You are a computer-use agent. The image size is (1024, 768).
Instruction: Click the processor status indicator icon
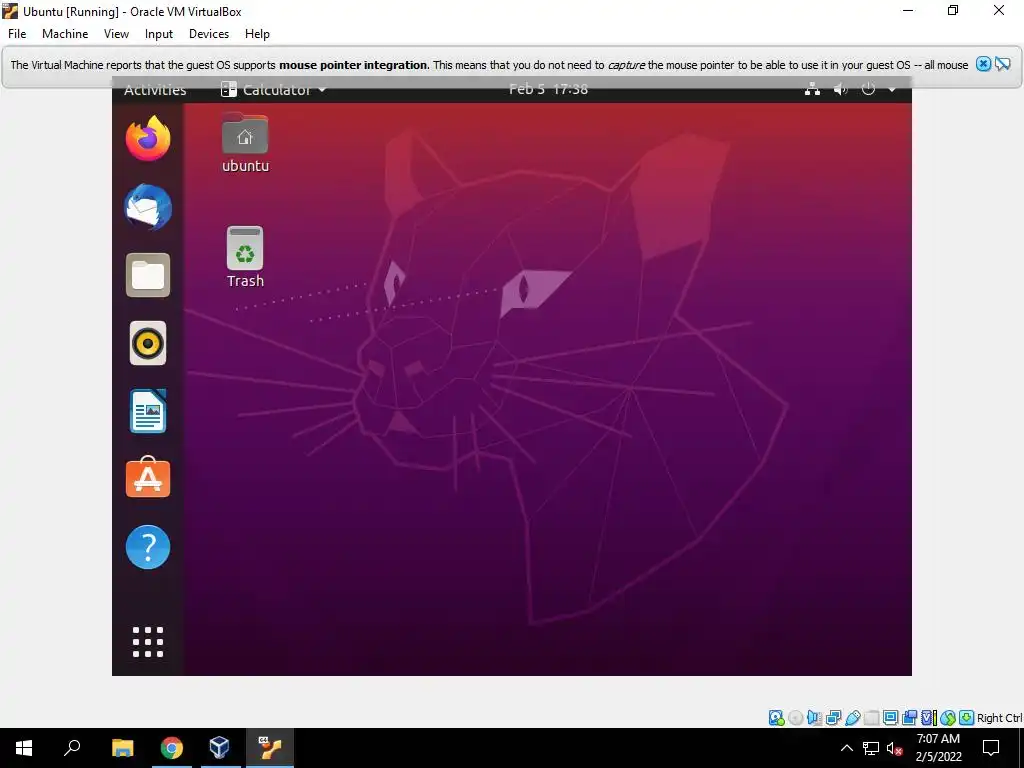click(x=929, y=718)
